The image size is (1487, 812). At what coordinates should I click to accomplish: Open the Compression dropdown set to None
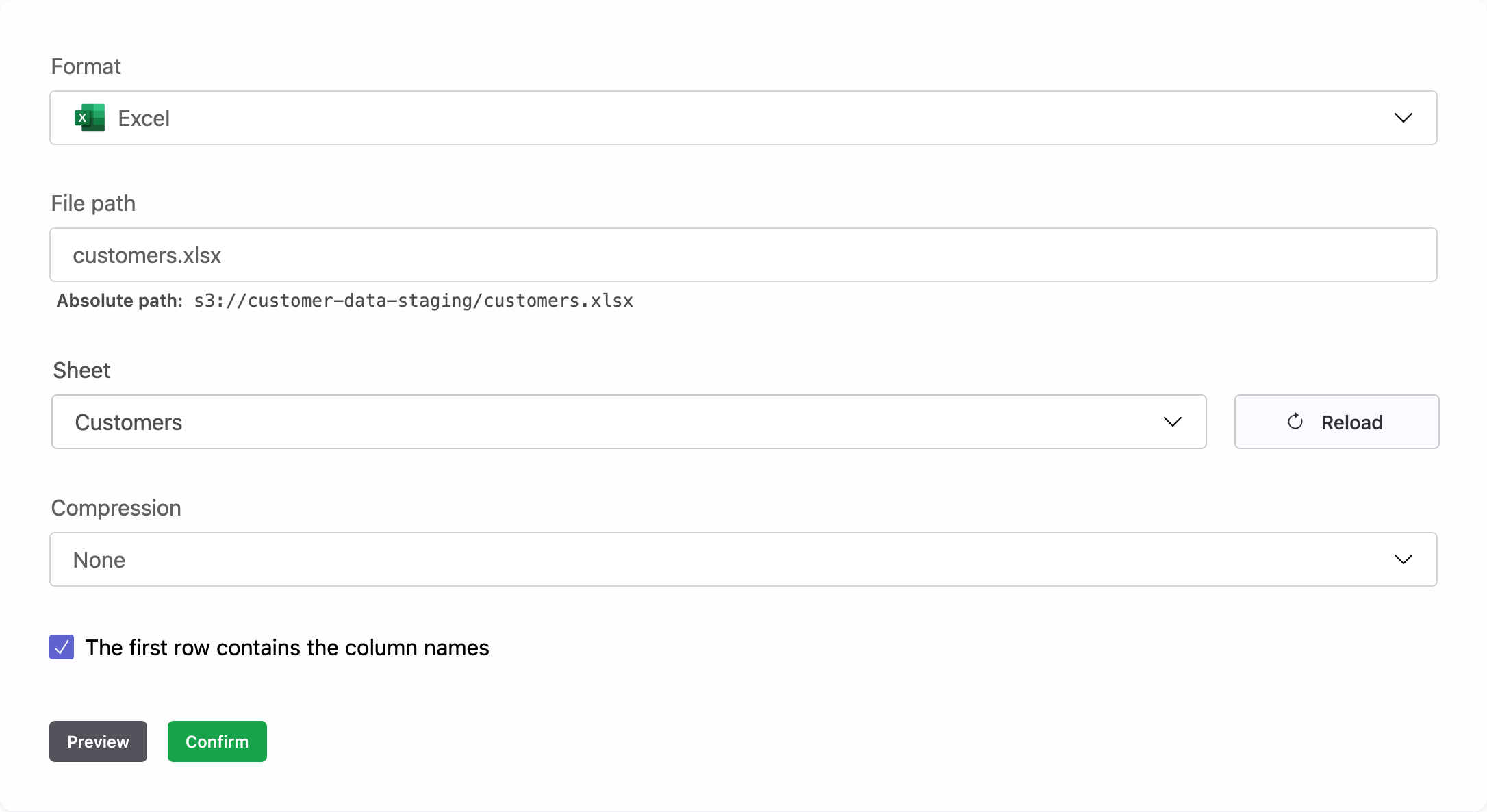743,559
